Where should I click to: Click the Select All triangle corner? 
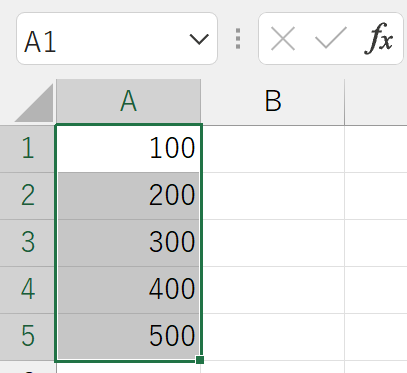click(x=34, y=102)
